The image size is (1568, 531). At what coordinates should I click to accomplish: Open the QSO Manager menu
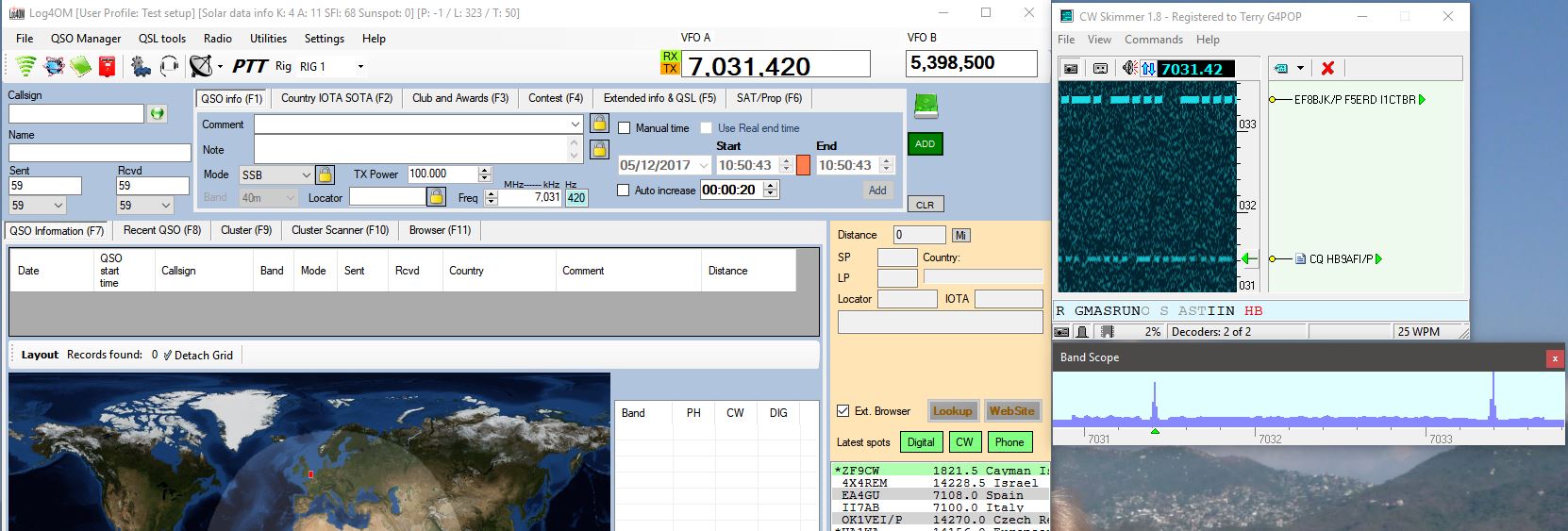coord(86,39)
